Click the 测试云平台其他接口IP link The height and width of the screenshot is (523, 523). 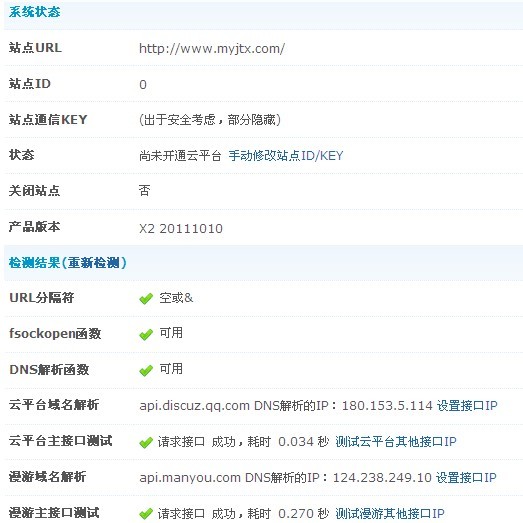[396, 442]
